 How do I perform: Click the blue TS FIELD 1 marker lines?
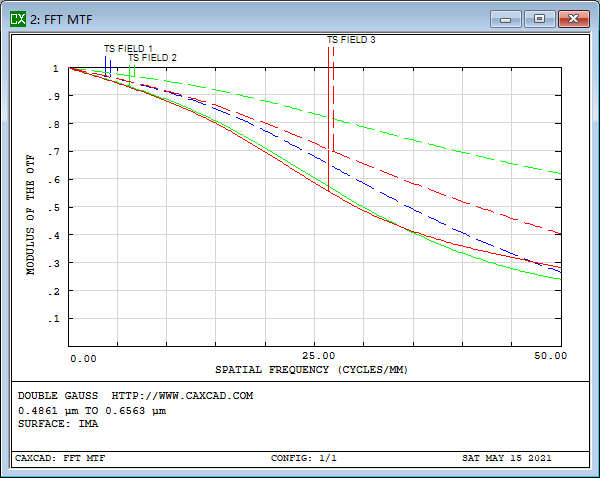click(x=108, y=67)
